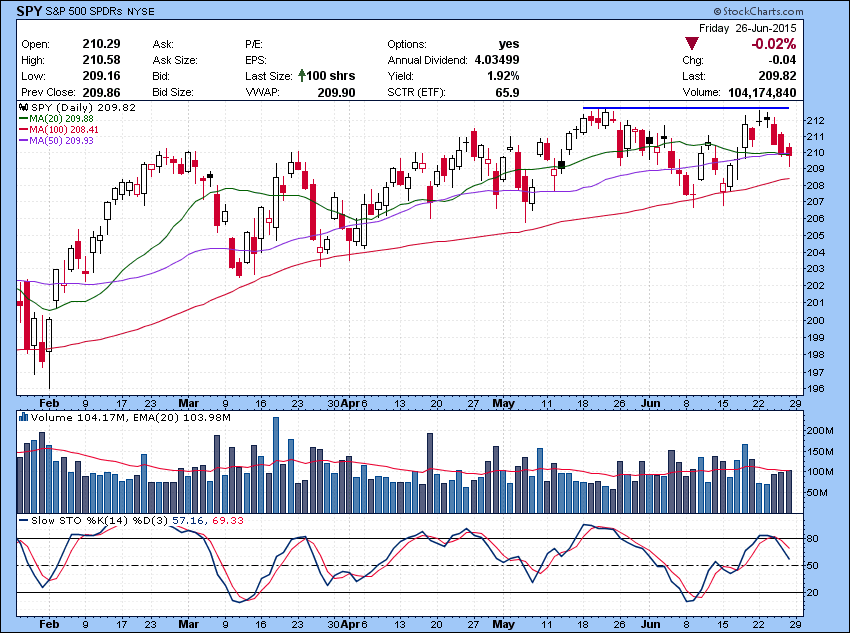
Task: Click the purple MA(50) legend swatch
Action: point(24,141)
